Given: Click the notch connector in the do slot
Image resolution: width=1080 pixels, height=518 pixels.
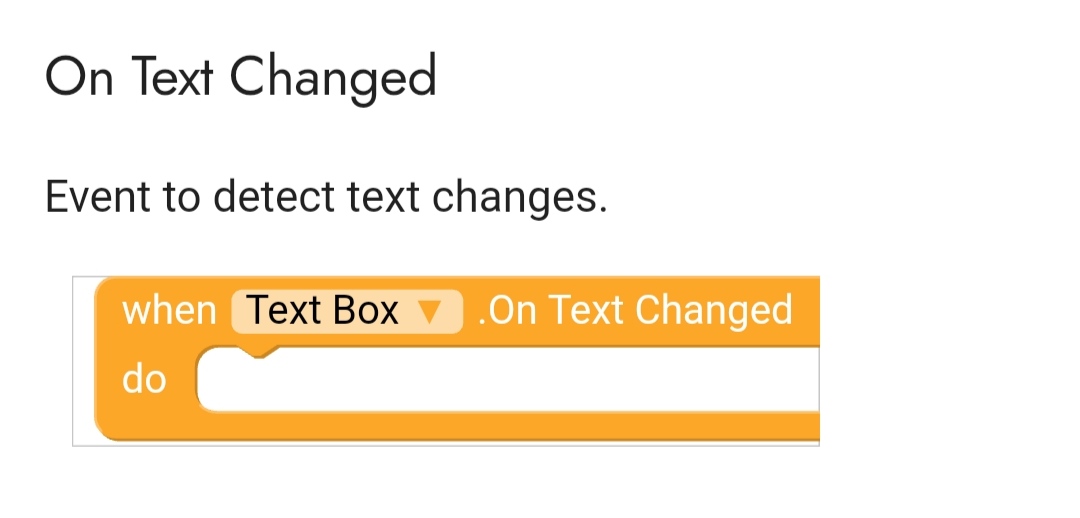Looking at the screenshot, I should coord(258,352).
